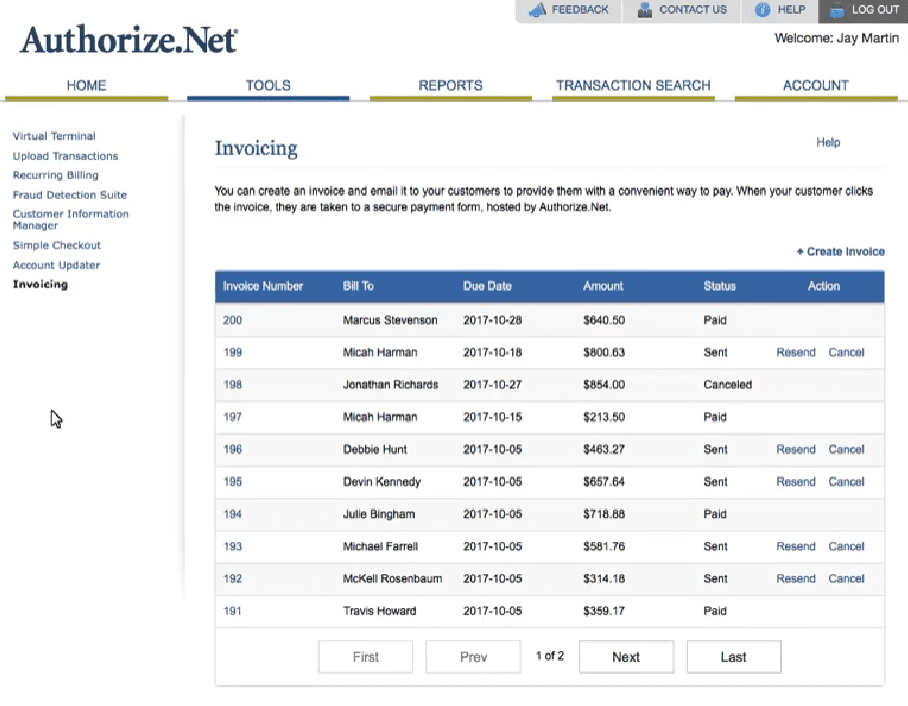Open invoice number 193
908x706 pixels.
[x=232, y=547]
